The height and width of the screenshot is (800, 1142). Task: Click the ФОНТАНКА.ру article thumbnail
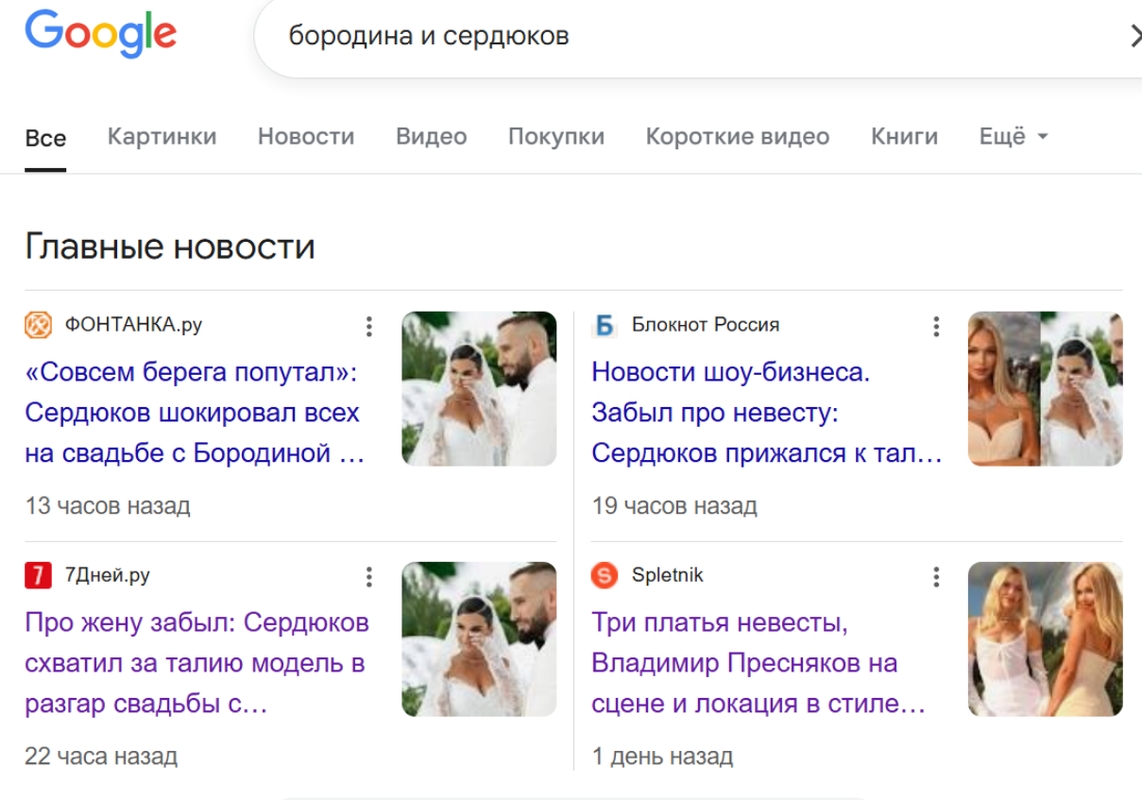pyautogui.click(x=479, y=389)
